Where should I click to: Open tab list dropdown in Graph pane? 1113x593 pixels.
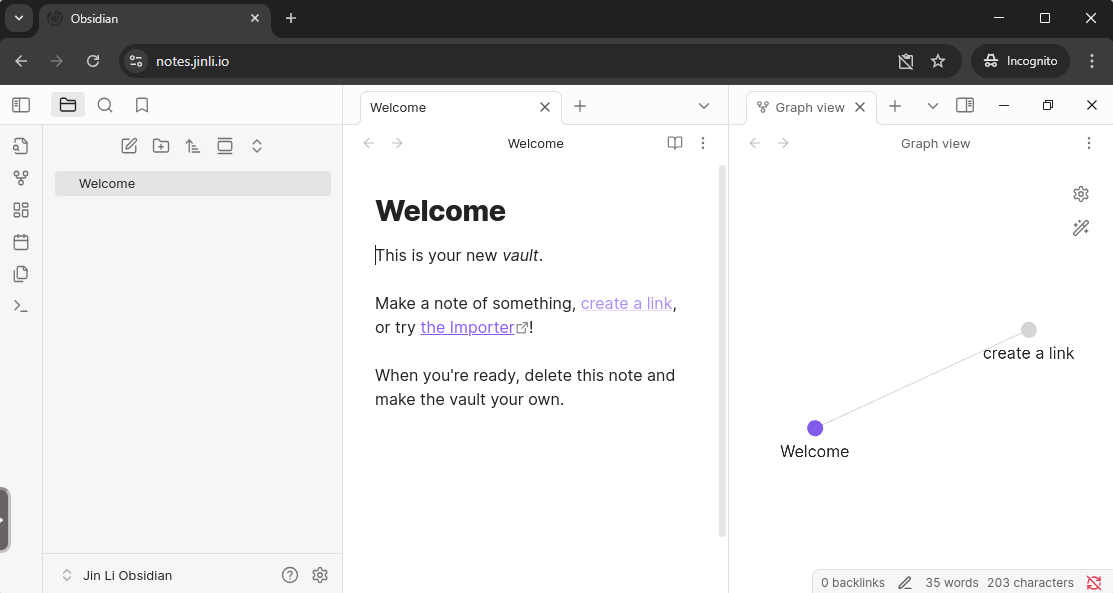(x=933, y=106)
